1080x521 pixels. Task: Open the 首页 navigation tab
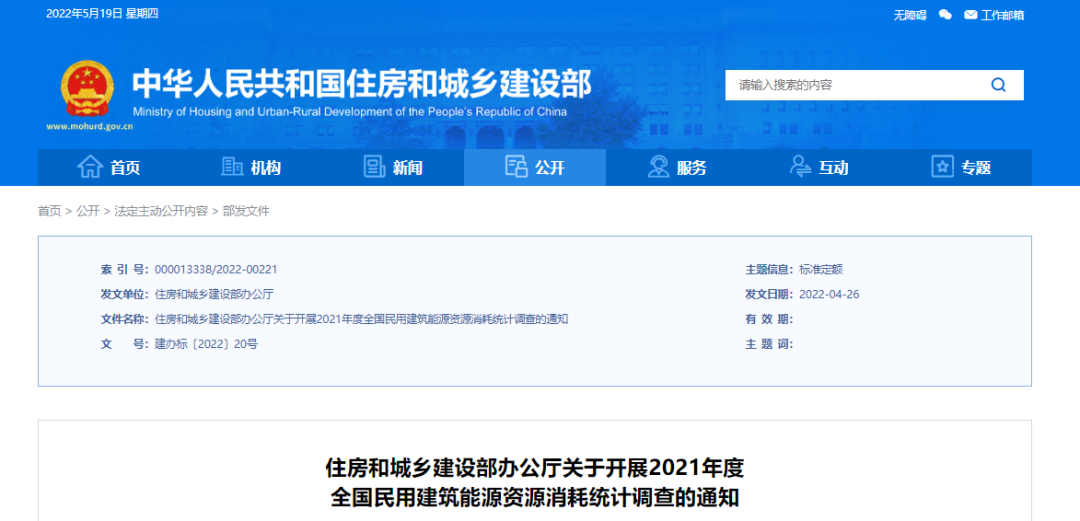pyautogui.click(x=109, y=167)
